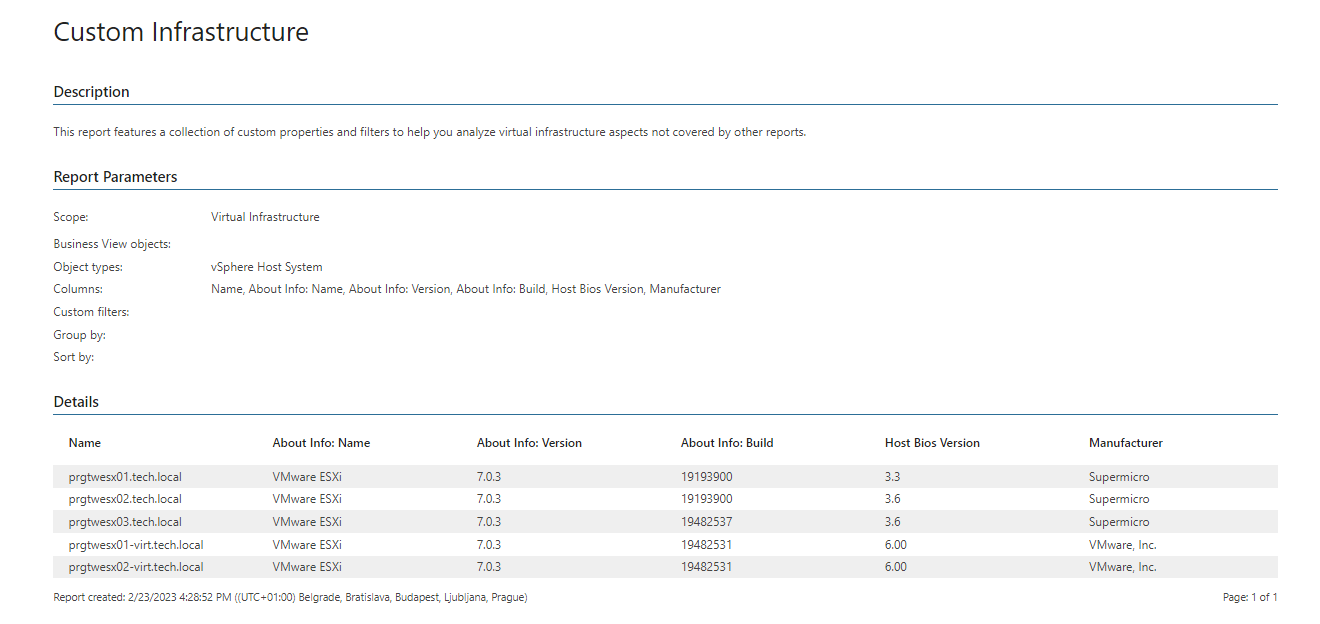Click VMware ESXi in prgtwesx01.tech.local row
Screen dimensions: 1320x624
[307, 477]
